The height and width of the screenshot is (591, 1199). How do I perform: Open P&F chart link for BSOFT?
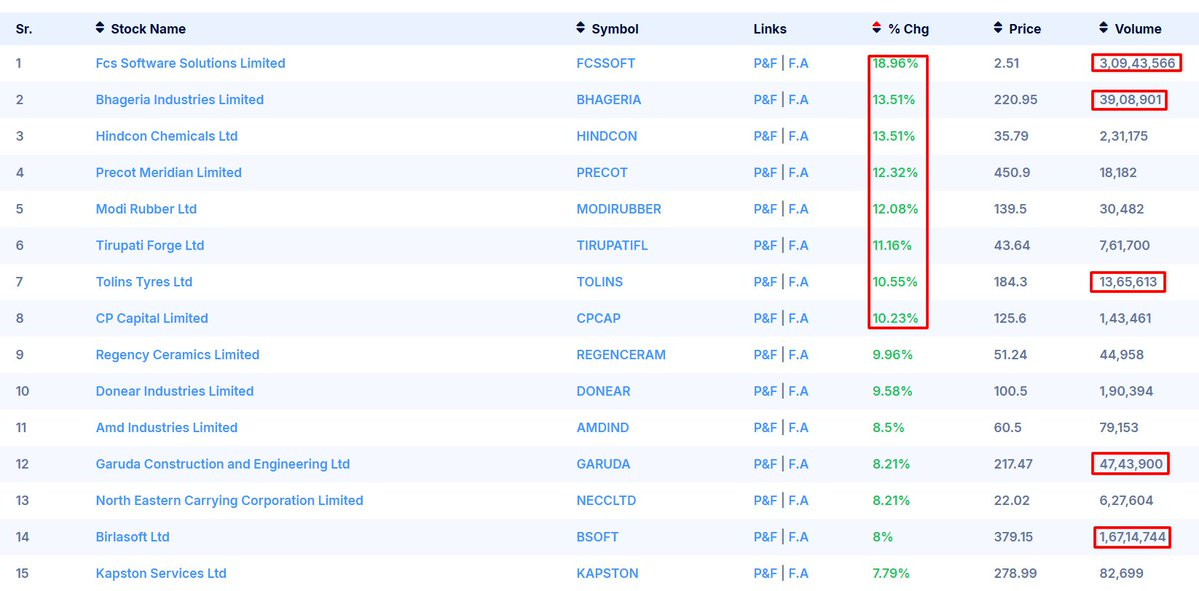(x=765, y=537)
